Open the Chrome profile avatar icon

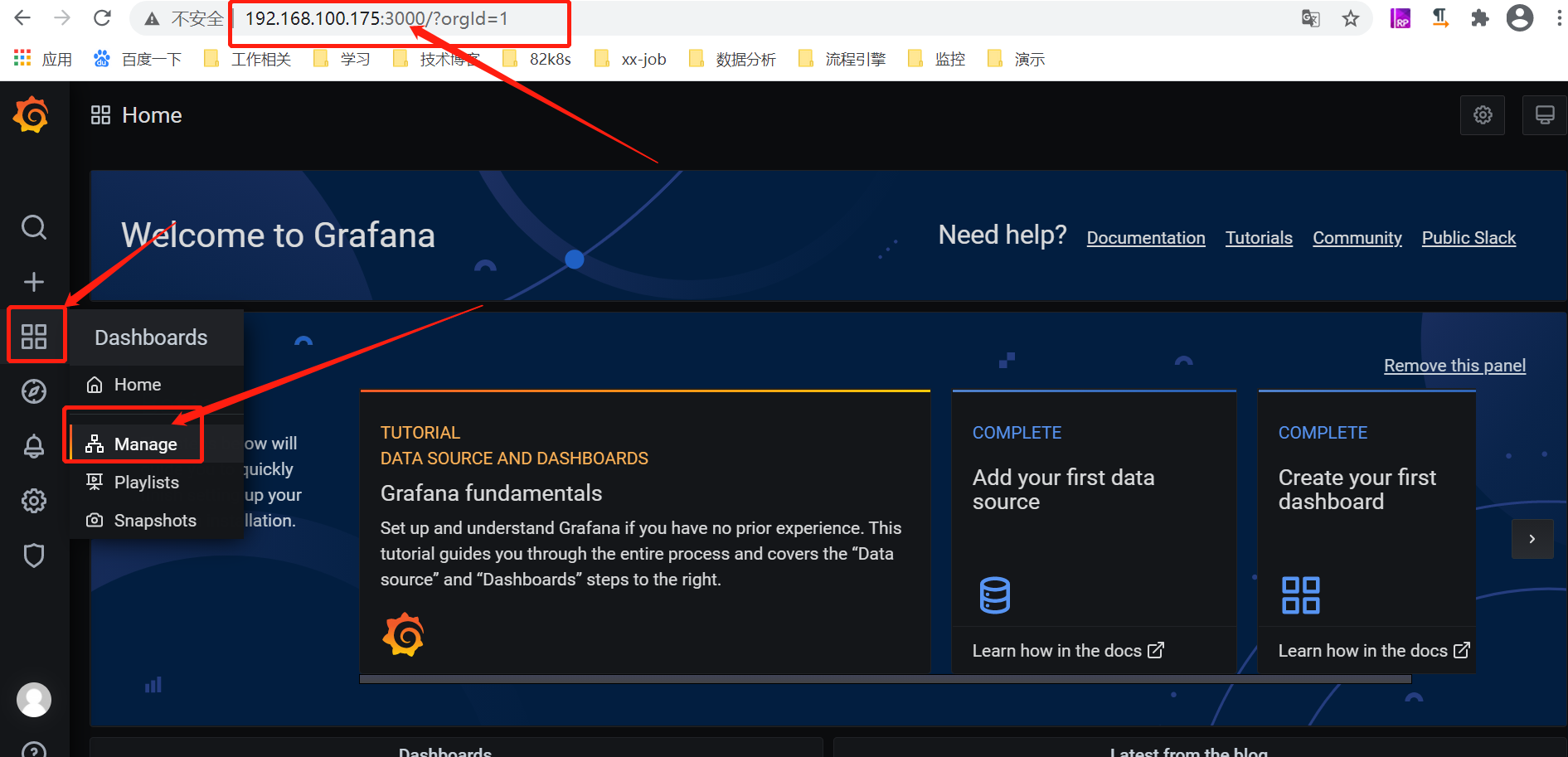pyautogui.click(x=1520, y=17)
